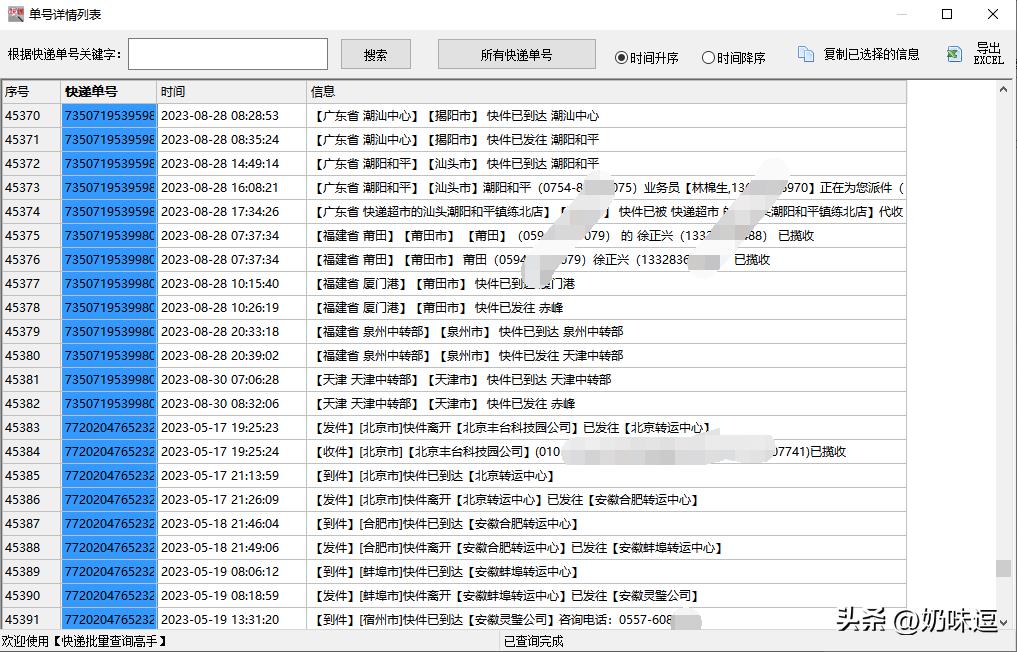Image resolution: width=1017 pixels, height=652 pixels.
Task: Click the 信息 column header
Action: point(605,92)
